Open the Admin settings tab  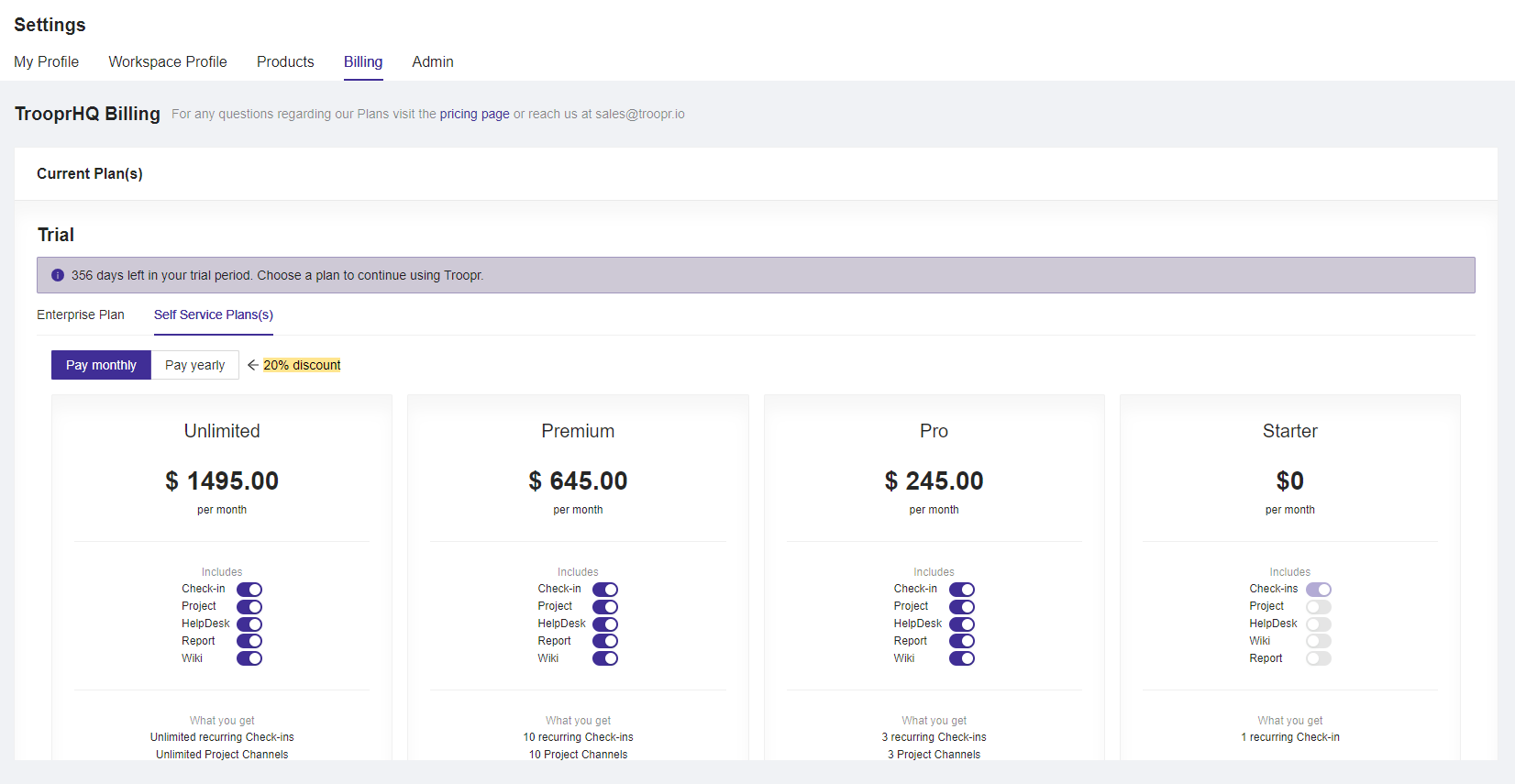pyautogui.click(x=433, y=61)
